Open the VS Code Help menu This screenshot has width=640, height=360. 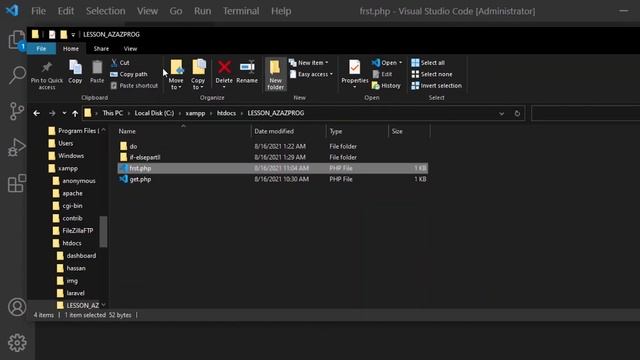coord(281,11)
